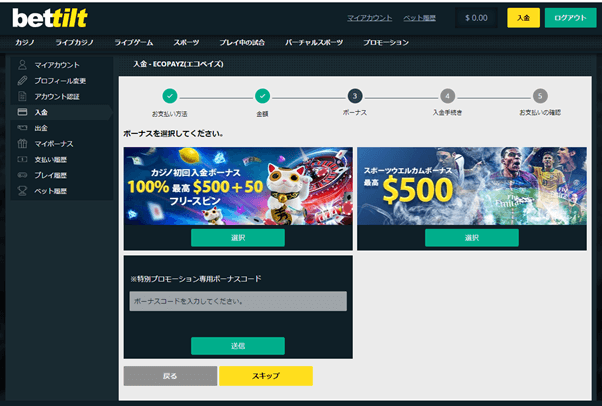Image resolution: width=602 pixels, height=406 pixels.
Task: Click the 支払い履歴 banknote icon
Action: 22,159
